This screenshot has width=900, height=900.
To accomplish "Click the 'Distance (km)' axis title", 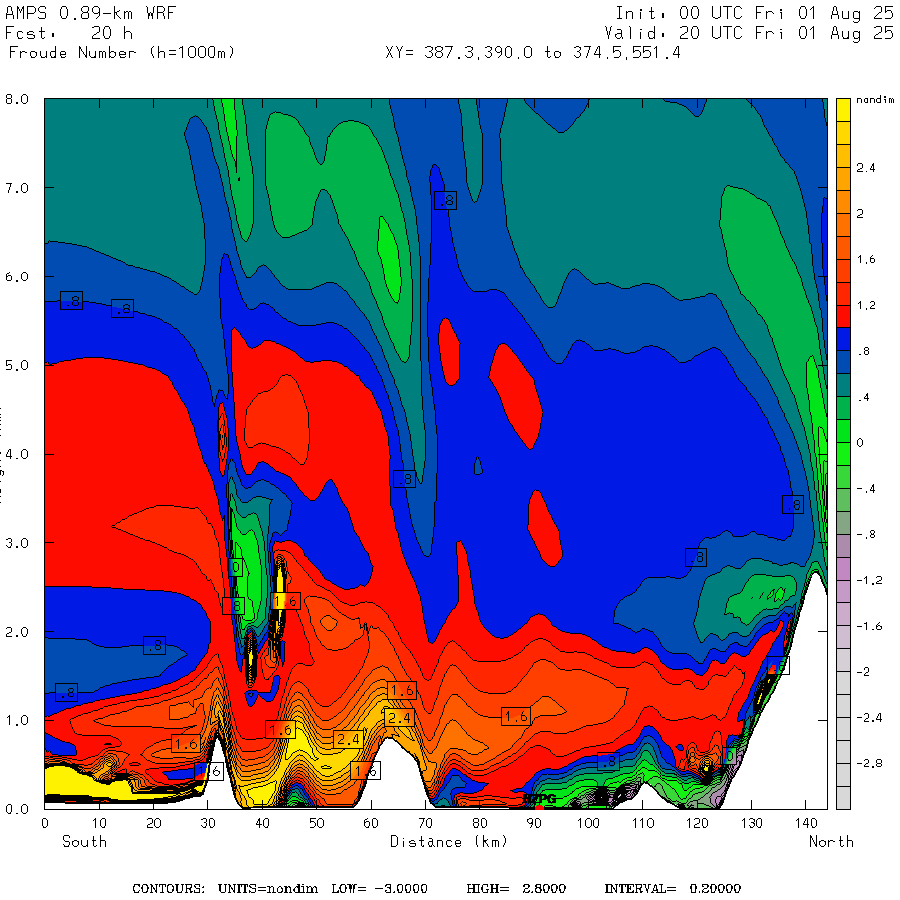I will tap(449, 842).
